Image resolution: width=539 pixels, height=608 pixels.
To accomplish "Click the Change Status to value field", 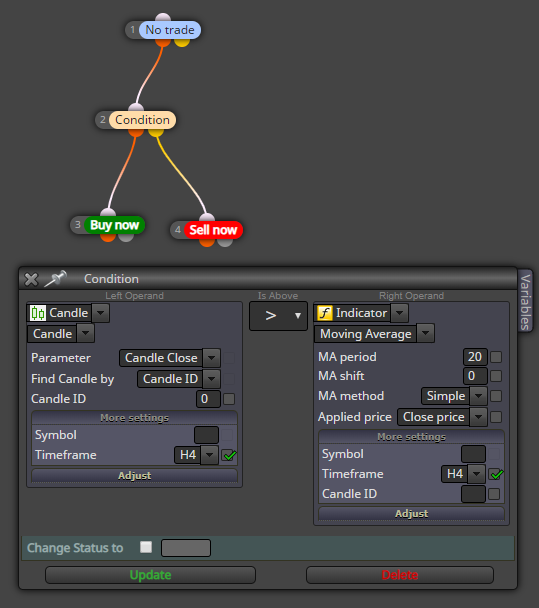I will tap(186, 548).
